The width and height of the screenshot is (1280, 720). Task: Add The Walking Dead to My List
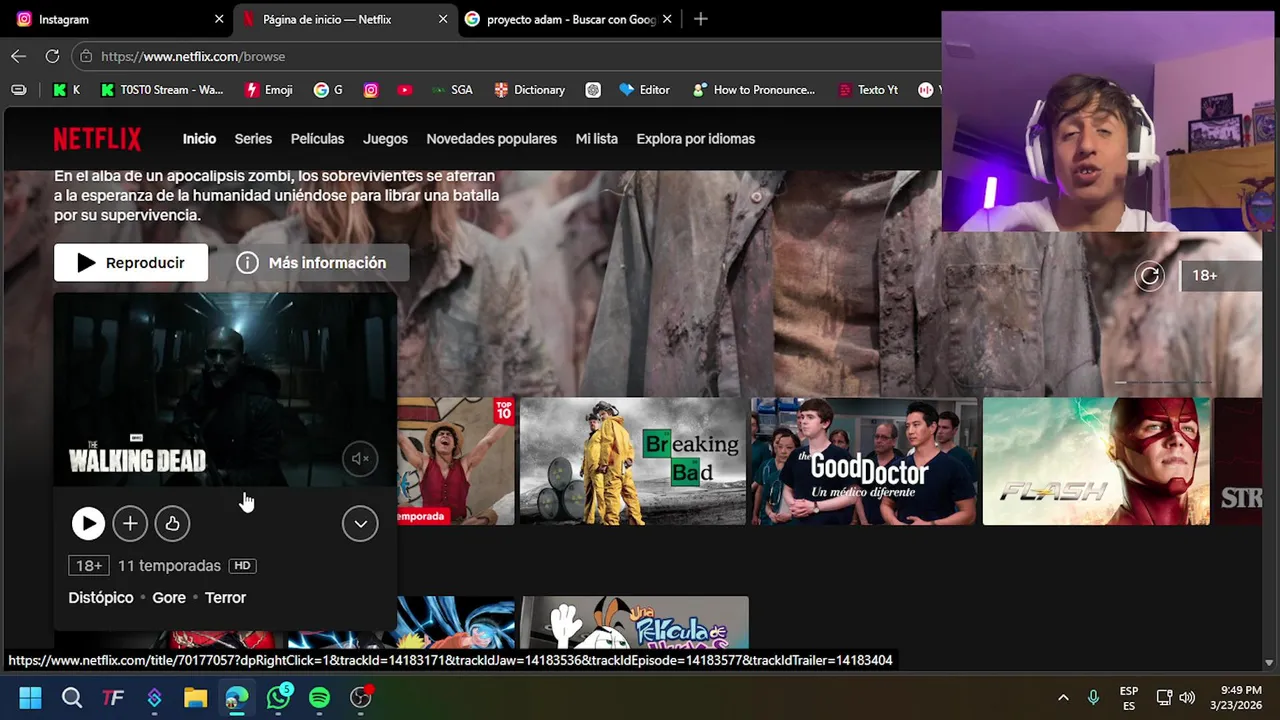130,523
